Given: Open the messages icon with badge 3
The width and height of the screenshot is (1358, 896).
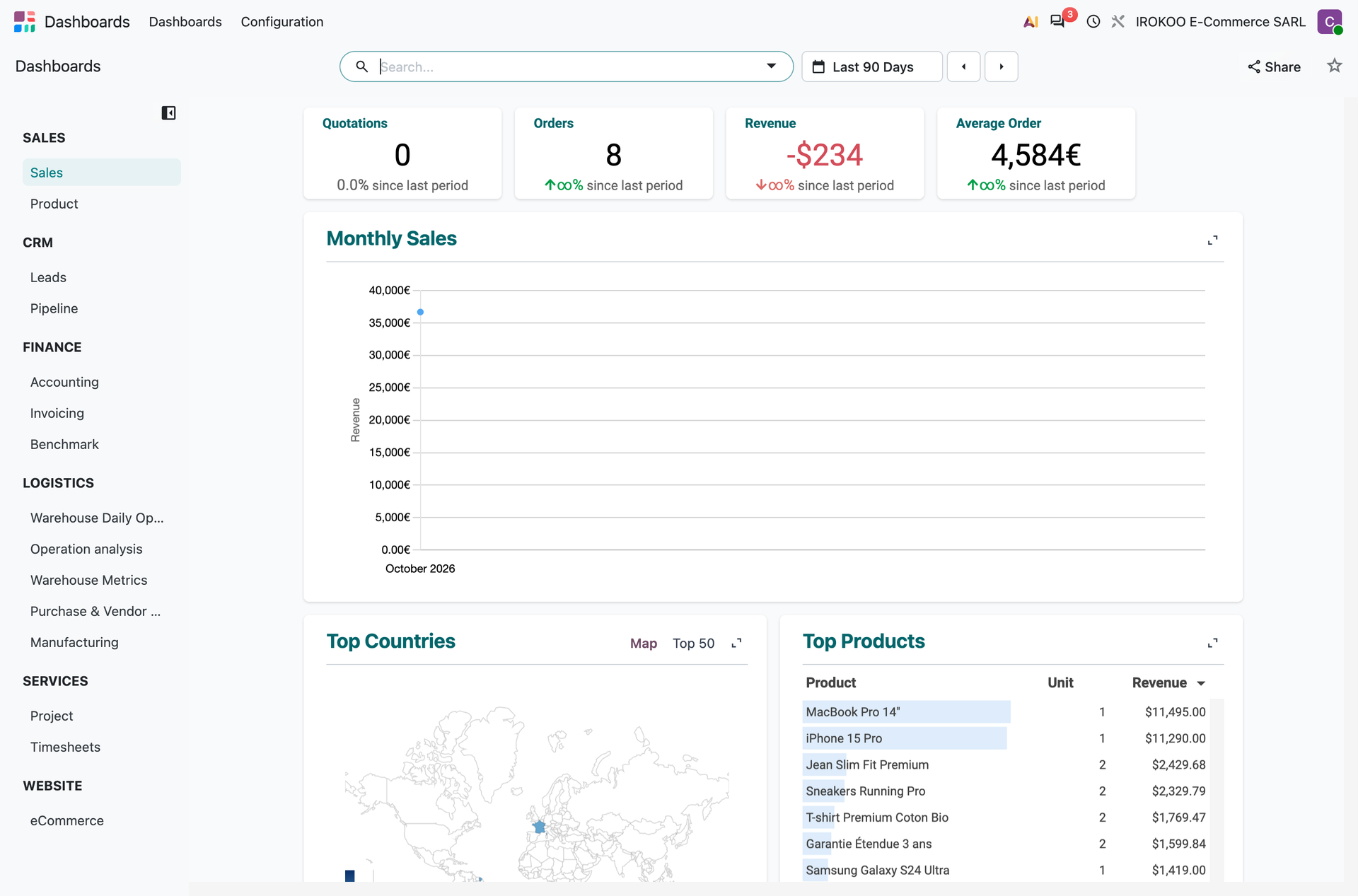Looking at the screenshot, I should click(x=1058, y=21).
